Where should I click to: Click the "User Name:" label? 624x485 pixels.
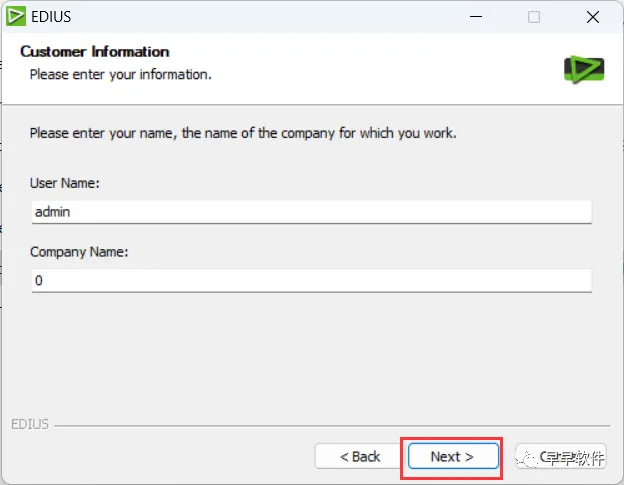(x=64, y=184)
